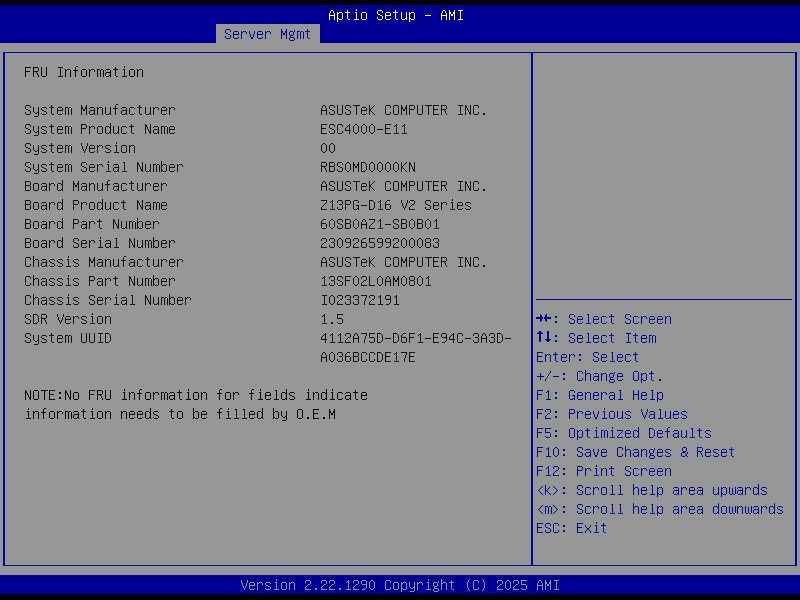The width and height of the screenshot is (800, 600).
Task: Select UUID first line 4112A75D-D6F1-E94C-3A3D-
Action: [416, 338]
